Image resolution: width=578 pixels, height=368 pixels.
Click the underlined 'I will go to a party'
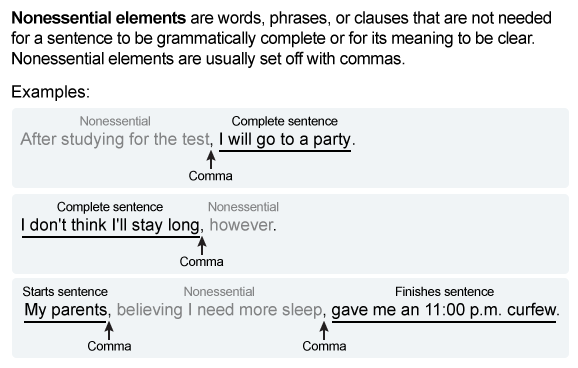(285, 139)
